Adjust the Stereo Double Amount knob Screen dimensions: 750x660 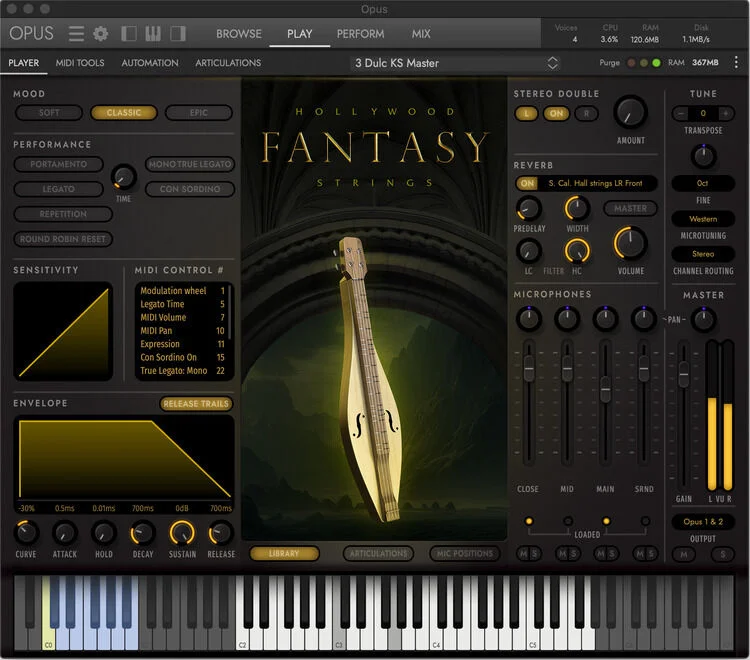pos(630,112)
